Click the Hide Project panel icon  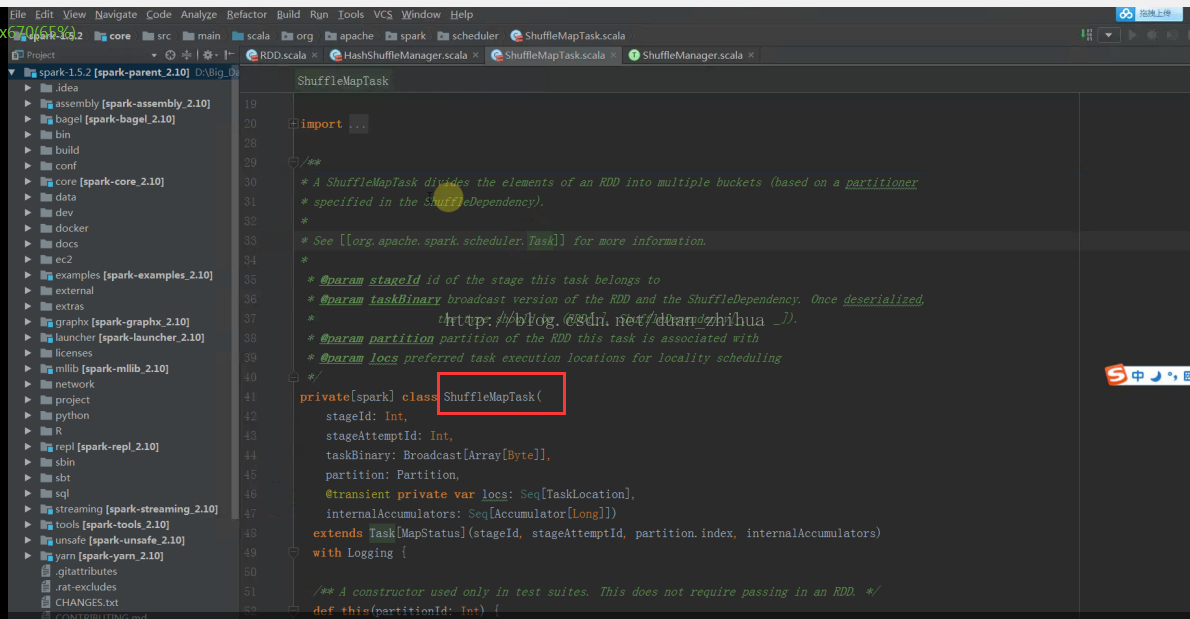pos(229,55)
